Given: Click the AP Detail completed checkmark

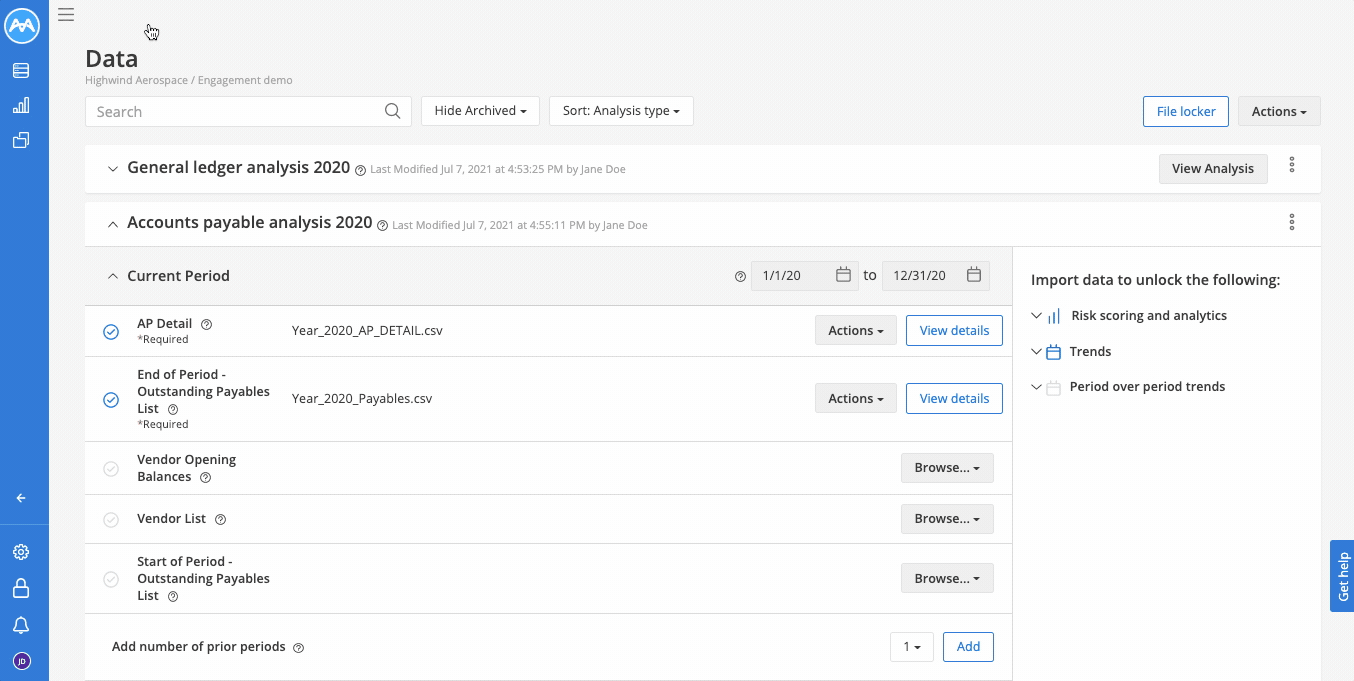Looking at the screenshot, I should [x=111, y=332].
